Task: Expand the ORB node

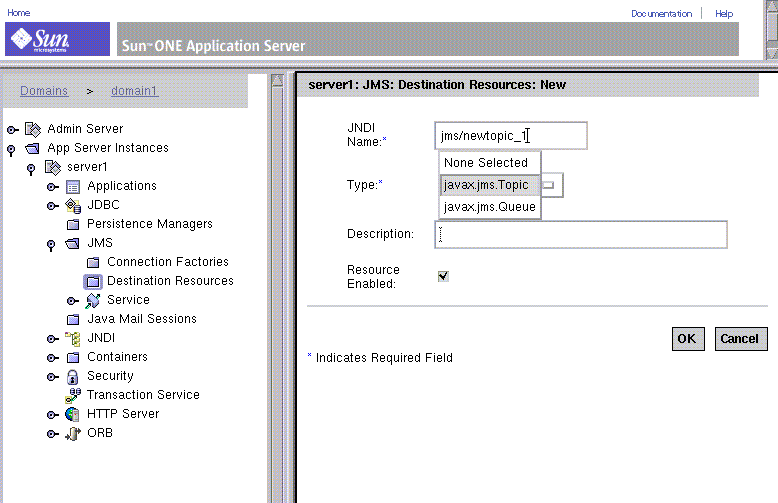Action: (x=53, y=434)
